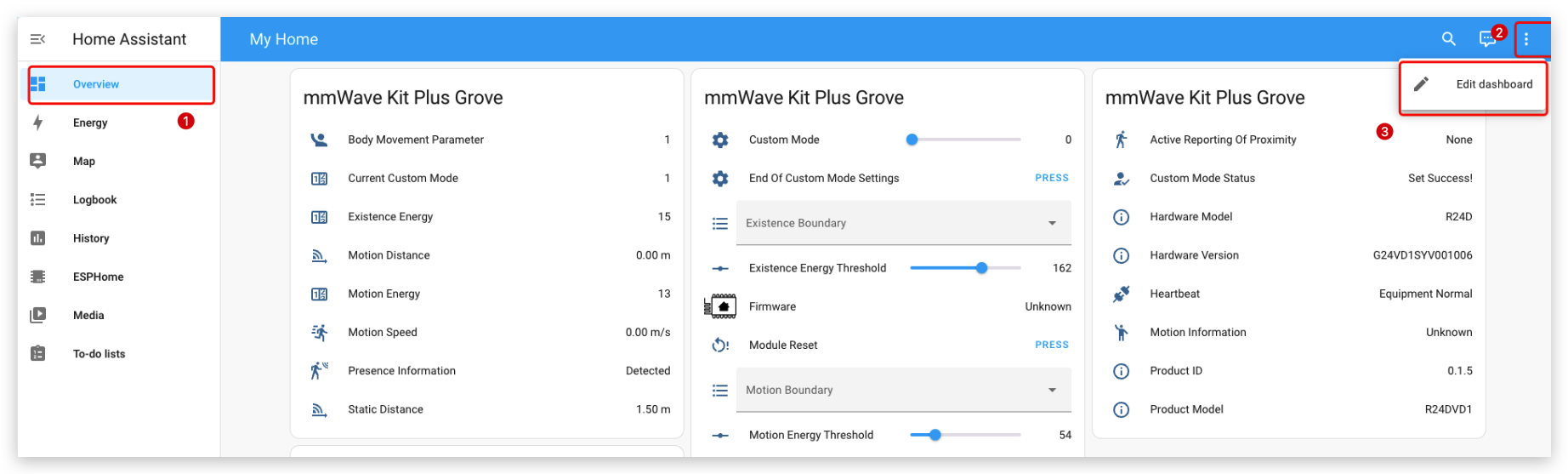The height and width of the screenshot is (474, 1568).
Task: Click the Static Distance 1.50 m value
Action: [x=653, y=409]
